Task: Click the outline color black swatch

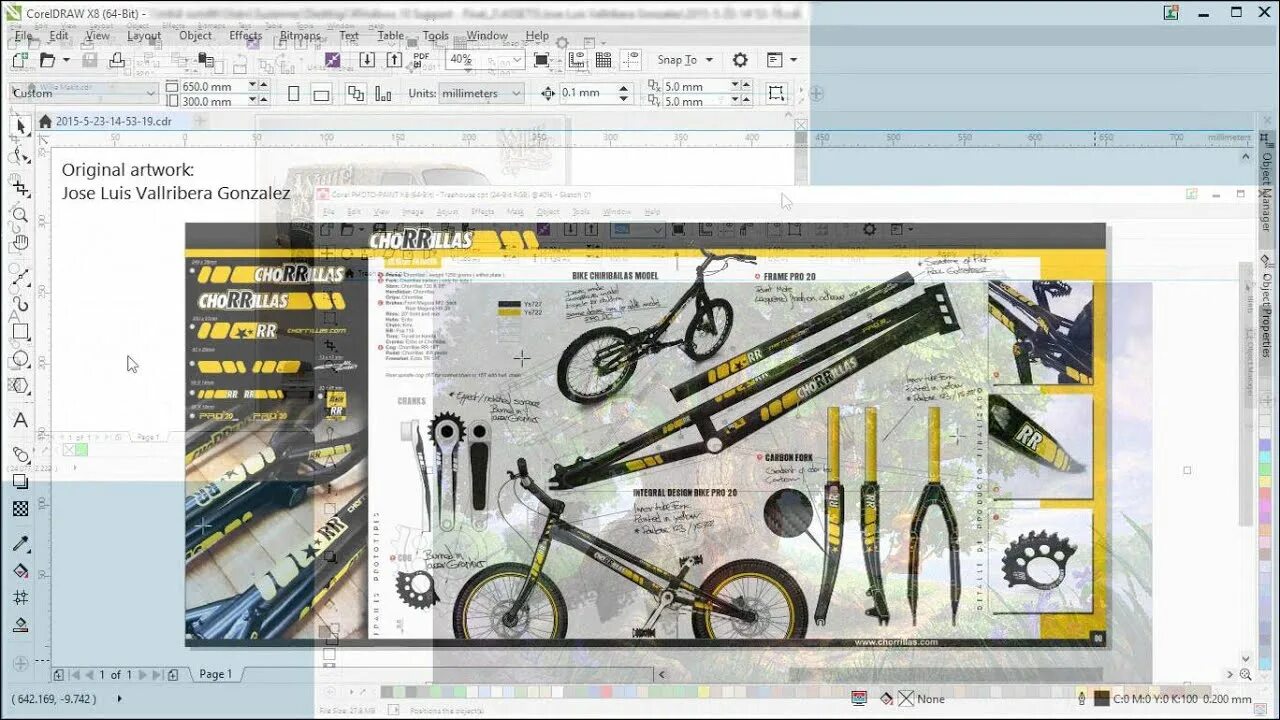Action: [1101, 699]
